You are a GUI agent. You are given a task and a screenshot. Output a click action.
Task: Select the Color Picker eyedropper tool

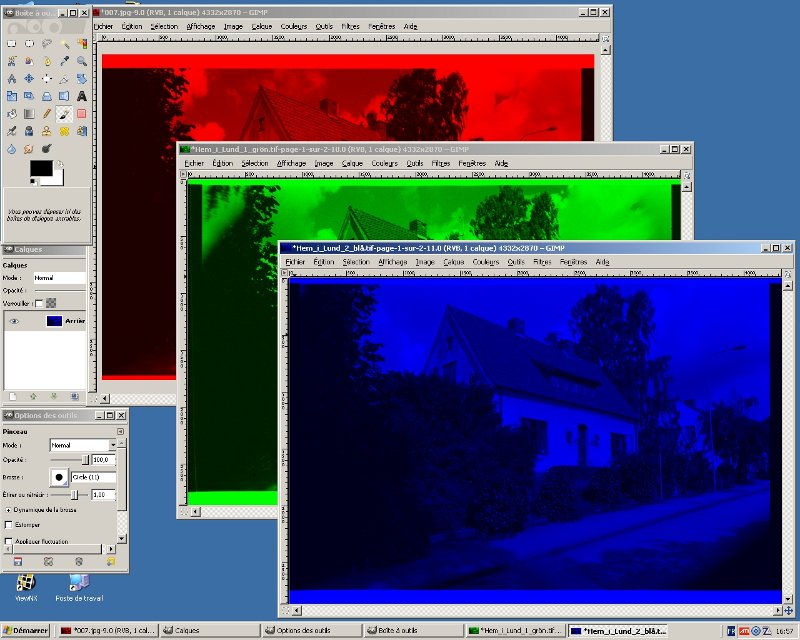[x=65, y=61]
